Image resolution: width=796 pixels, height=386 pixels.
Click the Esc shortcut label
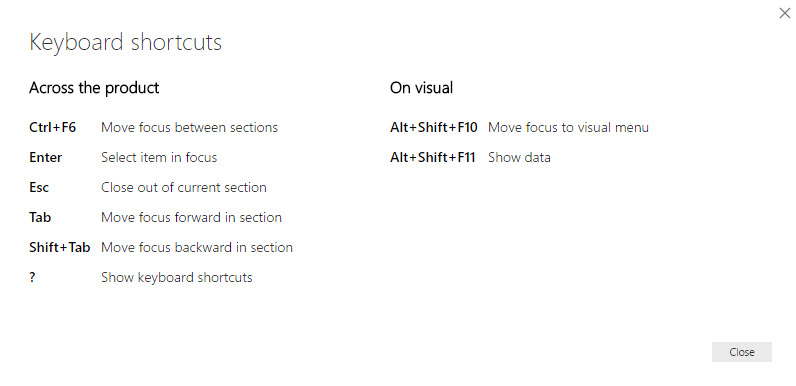click(39, 187)
